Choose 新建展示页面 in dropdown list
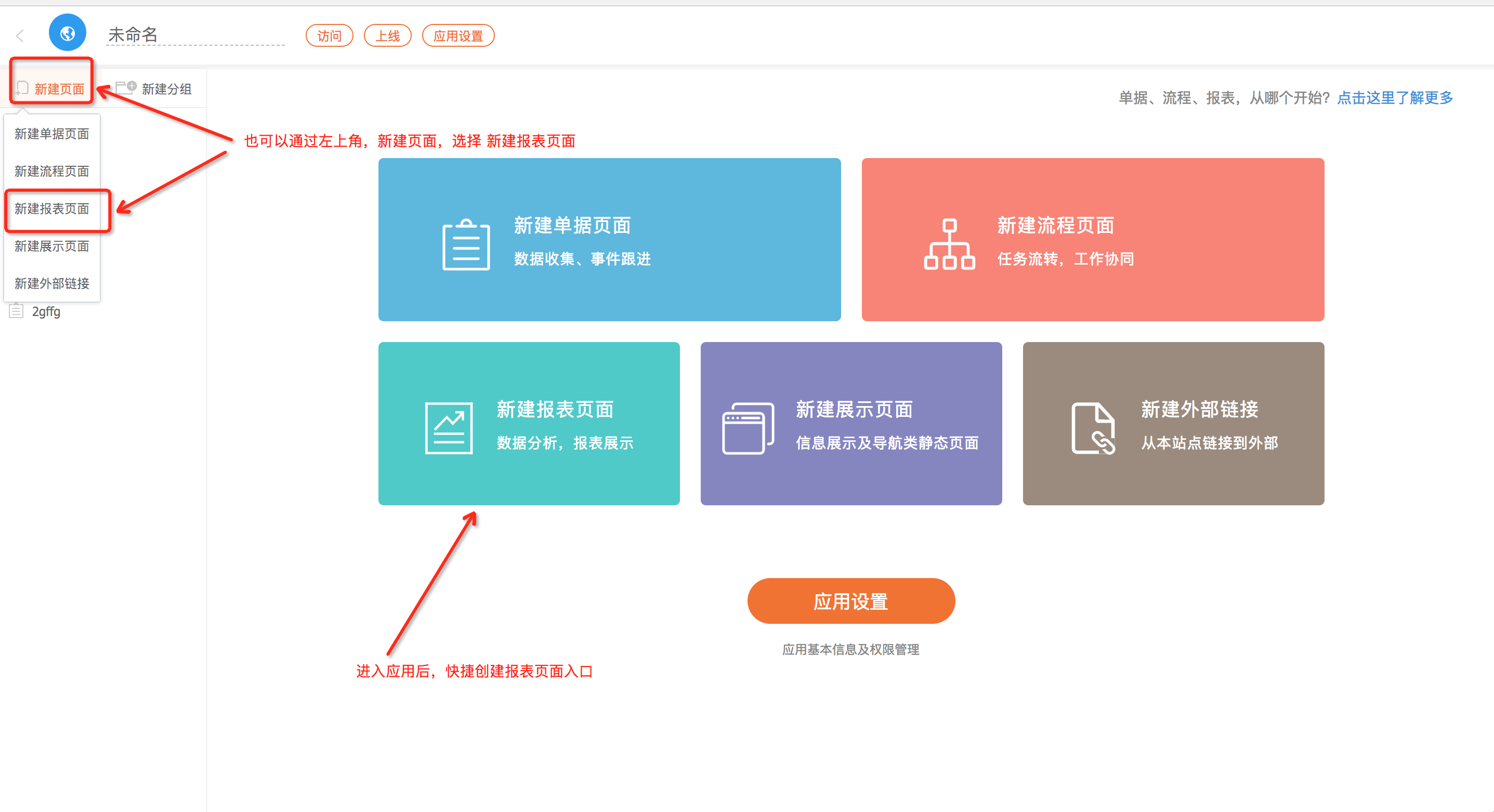This screenshot has height=812, width=1494. (x=52, y=246)
